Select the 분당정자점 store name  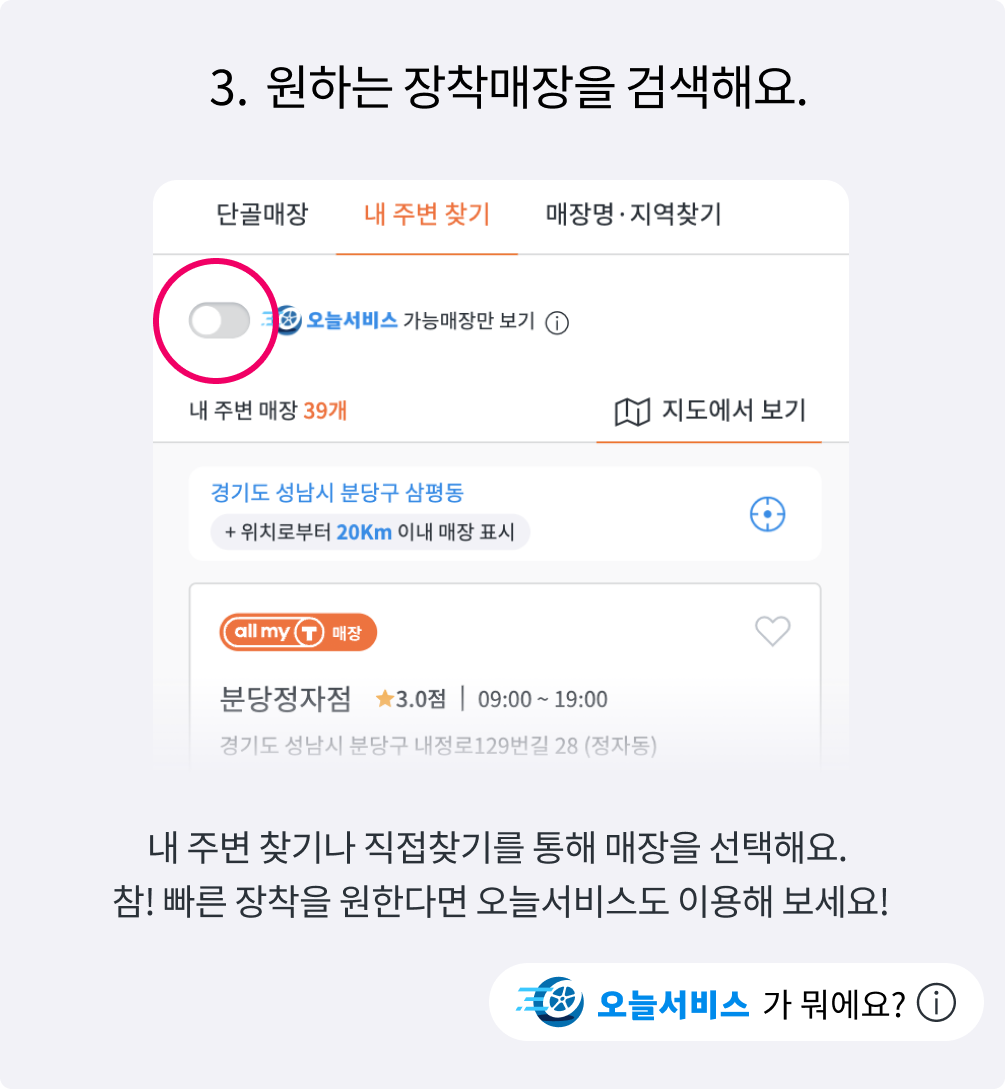tap(285, 699)
